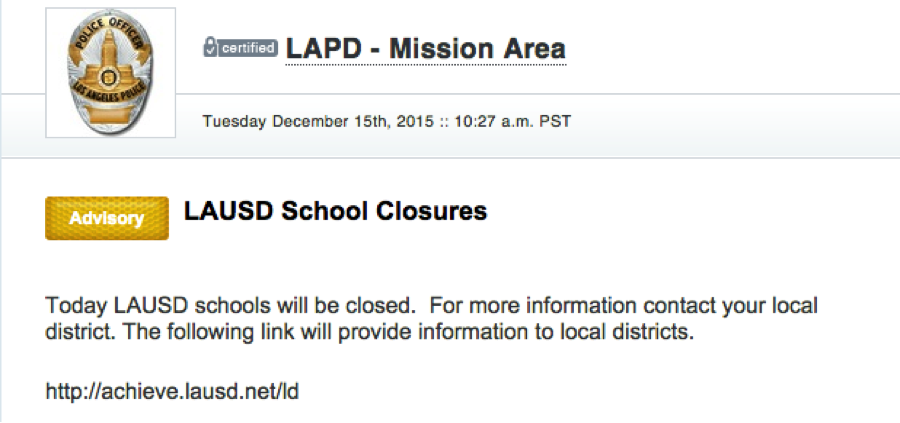
Task: Open the LAPD - Mission Area link
Action: coord(425,48)
